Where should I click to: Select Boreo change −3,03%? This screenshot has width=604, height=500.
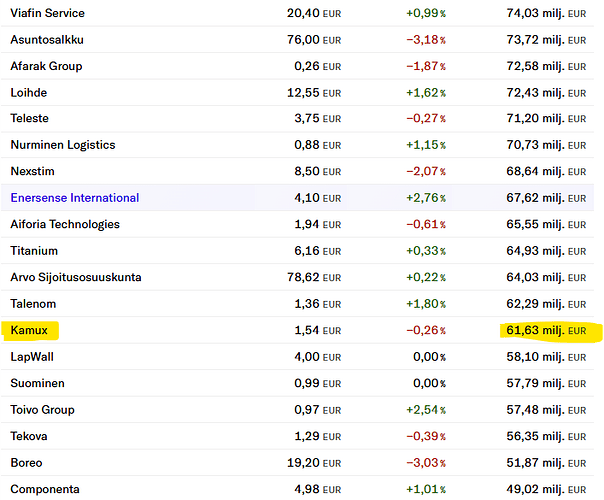pos(426,463)
